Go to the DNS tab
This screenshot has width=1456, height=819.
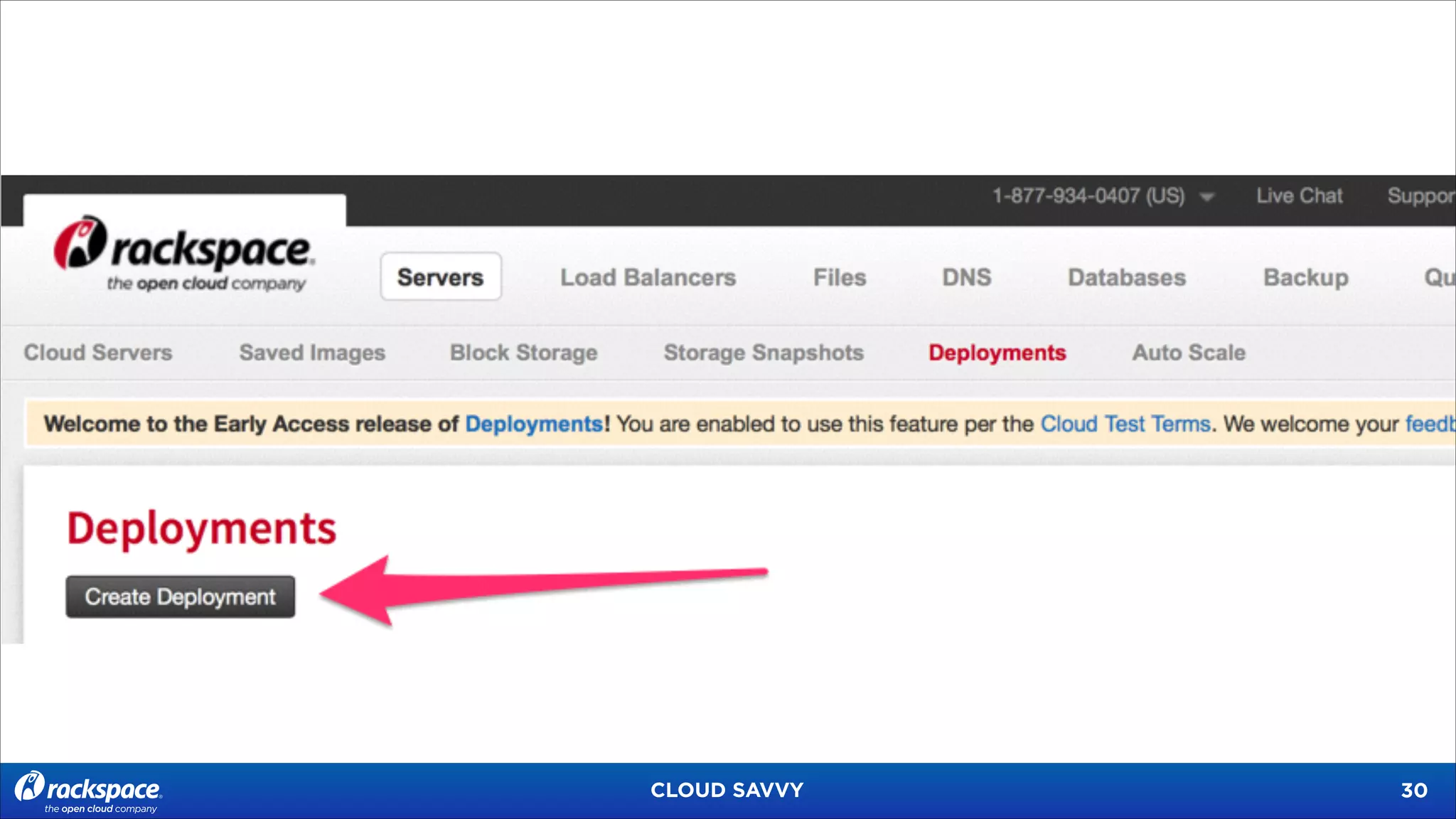tap(966, 277)
